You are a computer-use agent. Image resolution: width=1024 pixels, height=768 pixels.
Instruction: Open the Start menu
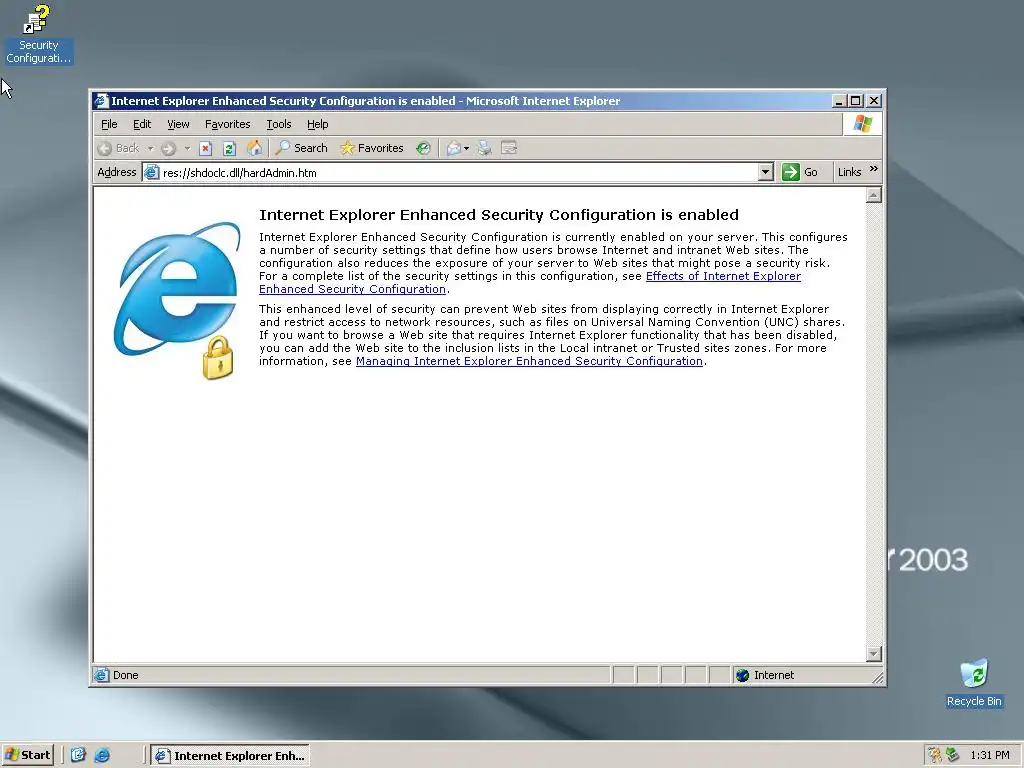tap(27, 755)
